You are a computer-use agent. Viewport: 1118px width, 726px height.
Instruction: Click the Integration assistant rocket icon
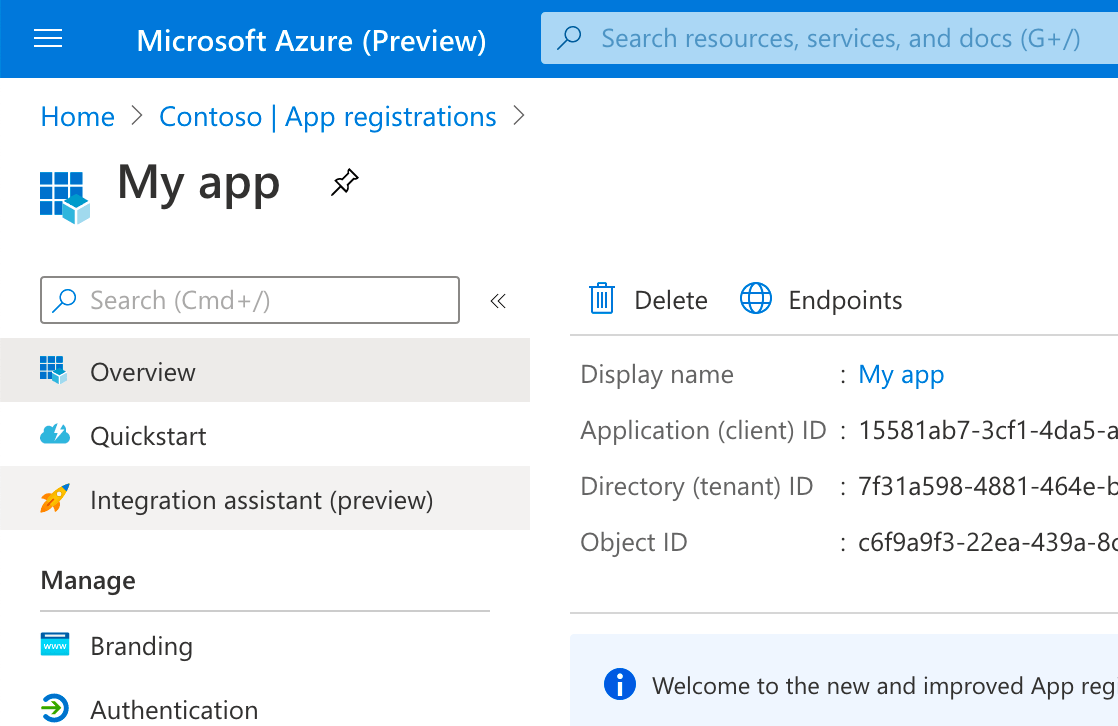coord(55,499)
